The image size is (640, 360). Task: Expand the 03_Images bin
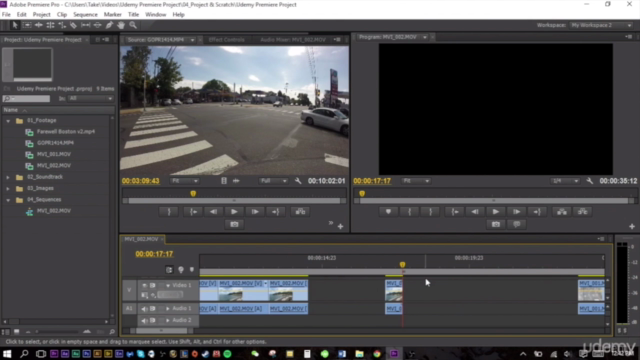(8, 189)
